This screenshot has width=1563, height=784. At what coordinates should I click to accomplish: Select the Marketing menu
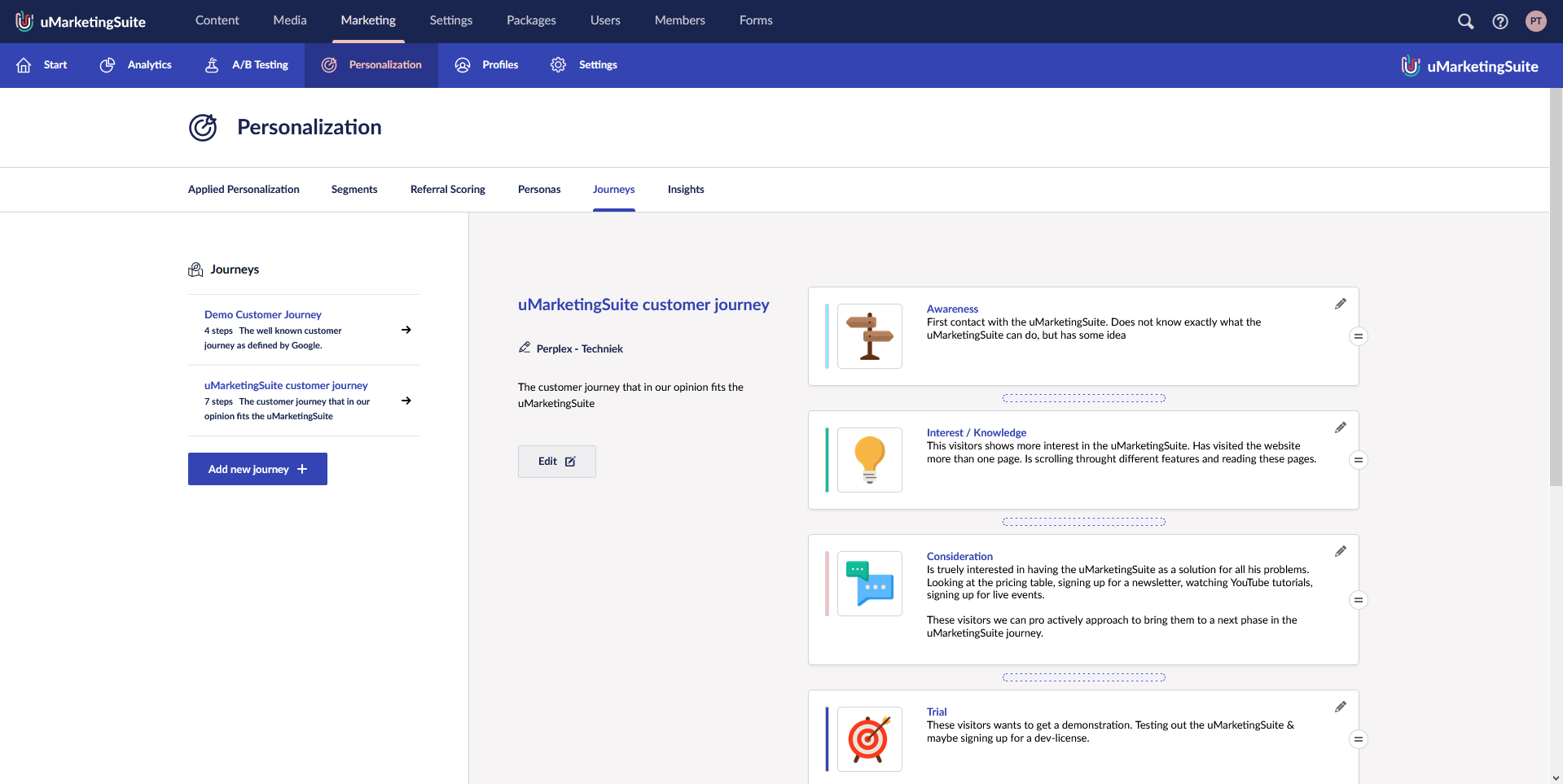point(368,20)
